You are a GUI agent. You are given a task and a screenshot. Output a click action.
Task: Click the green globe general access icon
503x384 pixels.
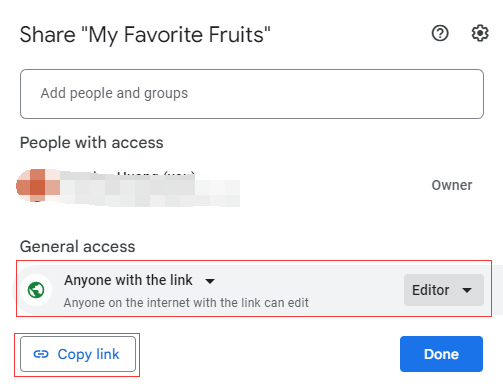[x=36, y=290]
